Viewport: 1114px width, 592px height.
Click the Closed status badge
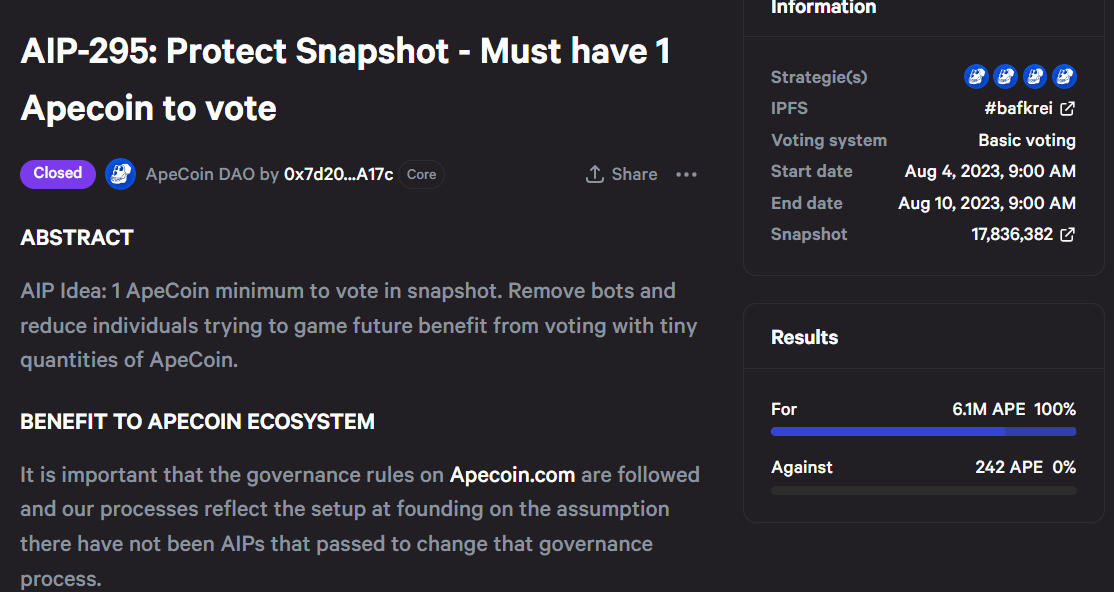[58, 173]
